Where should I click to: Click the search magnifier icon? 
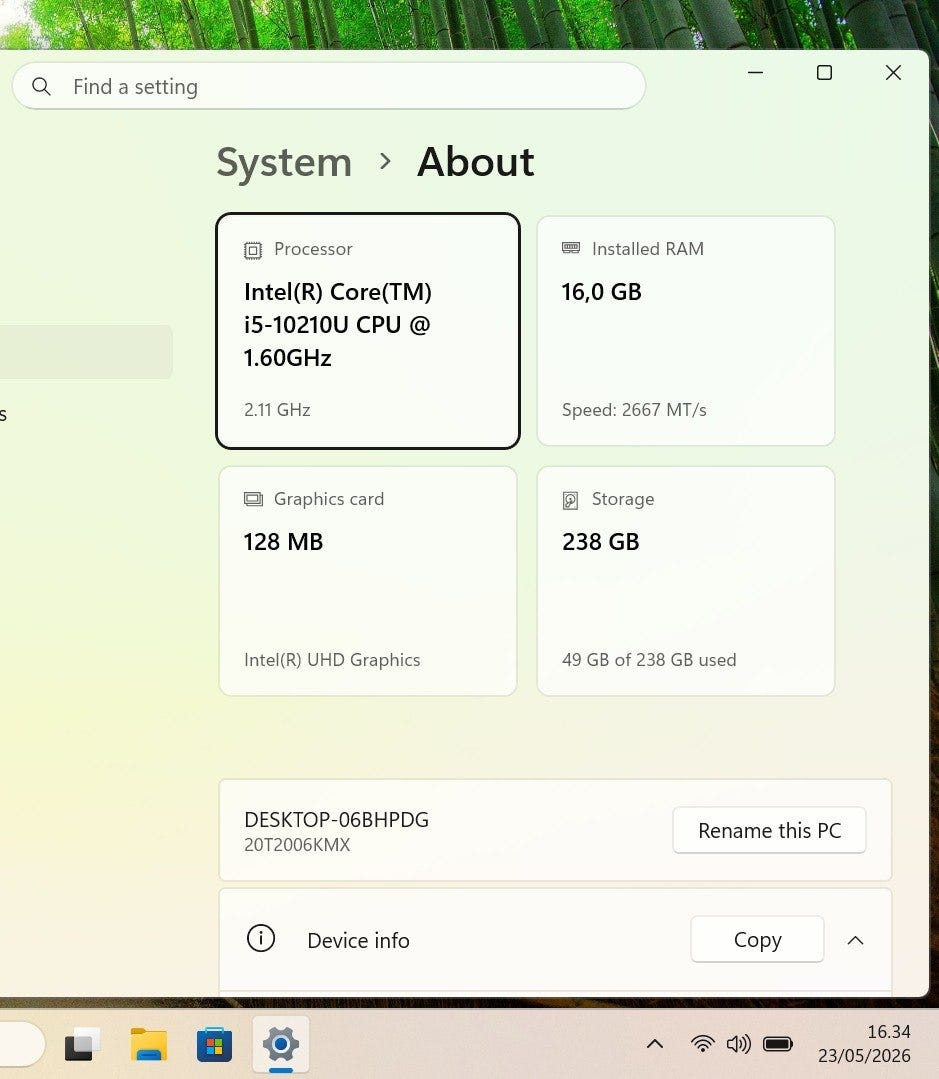tap(41, 87)
